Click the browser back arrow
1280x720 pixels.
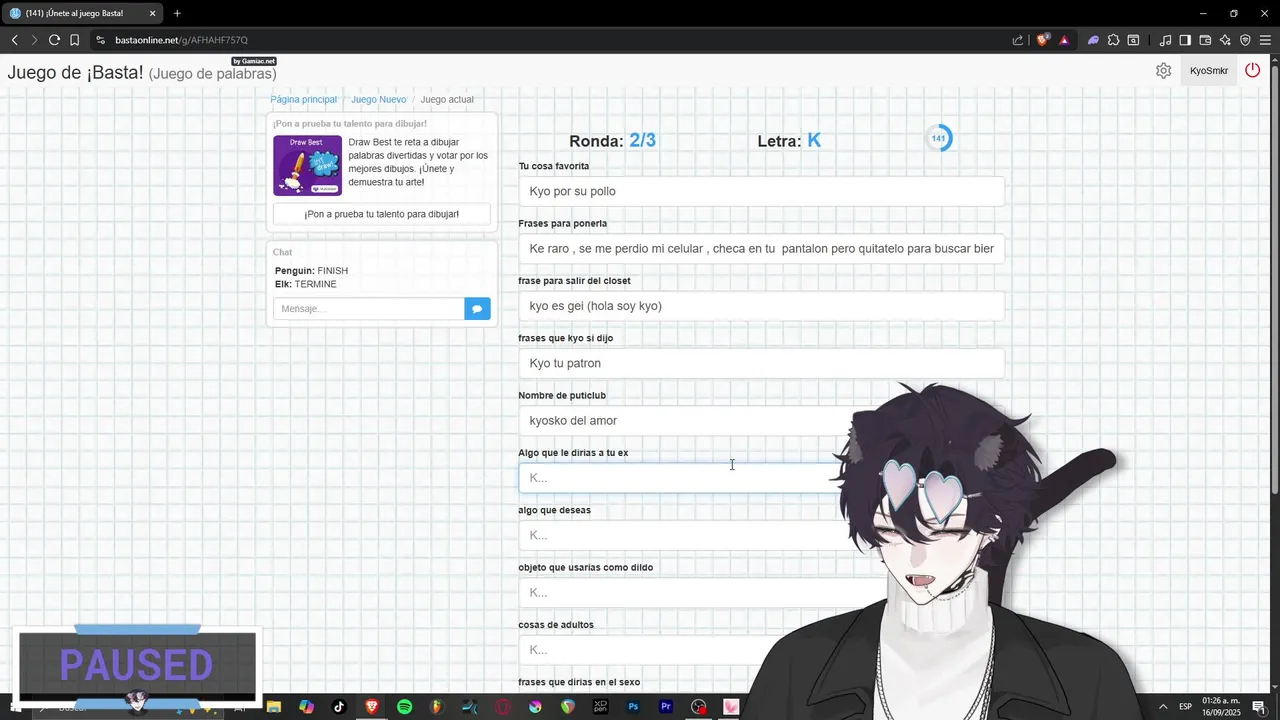[14, 40]
